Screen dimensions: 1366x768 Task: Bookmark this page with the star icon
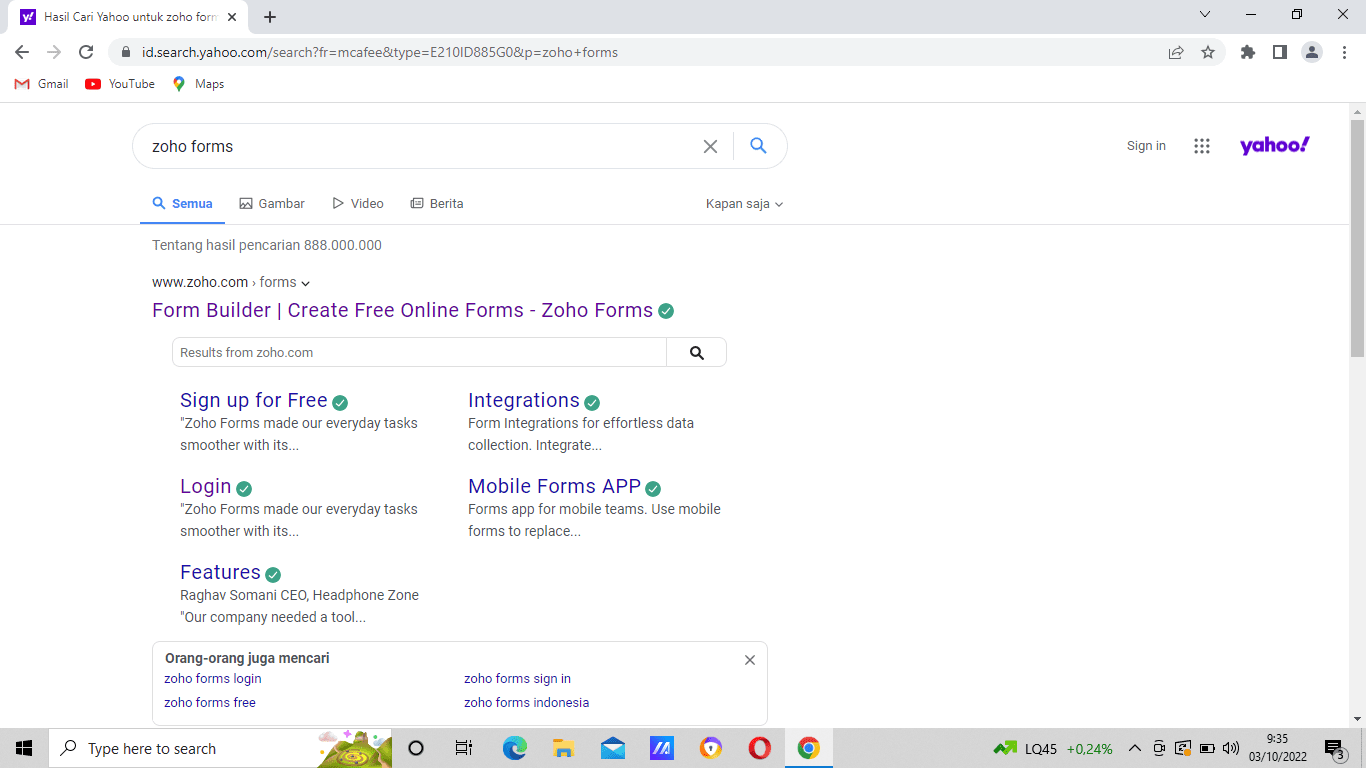coord(1208,52)
